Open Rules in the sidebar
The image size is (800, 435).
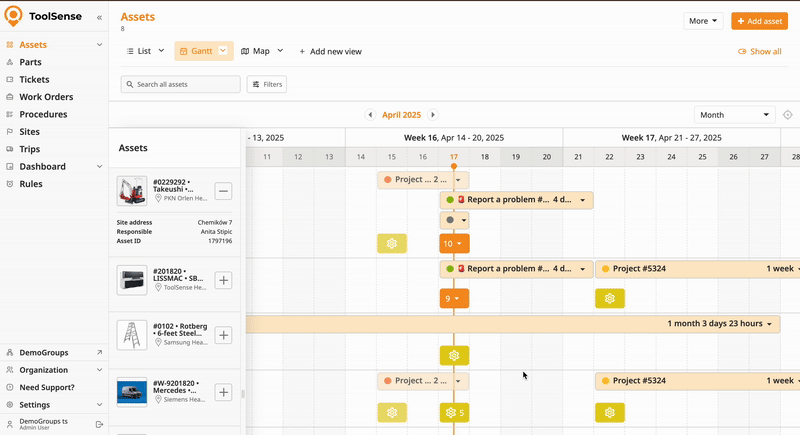(31, 184)
